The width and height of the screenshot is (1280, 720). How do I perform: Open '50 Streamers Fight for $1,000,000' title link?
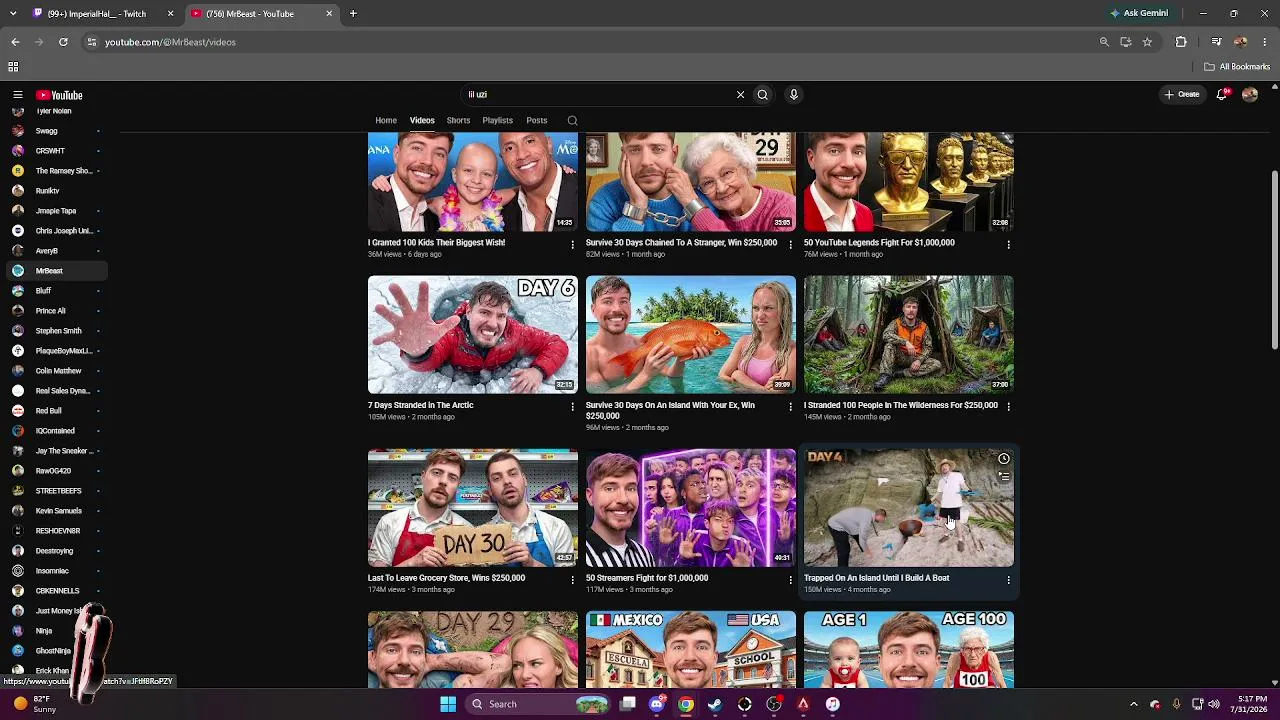click(647, 578)
